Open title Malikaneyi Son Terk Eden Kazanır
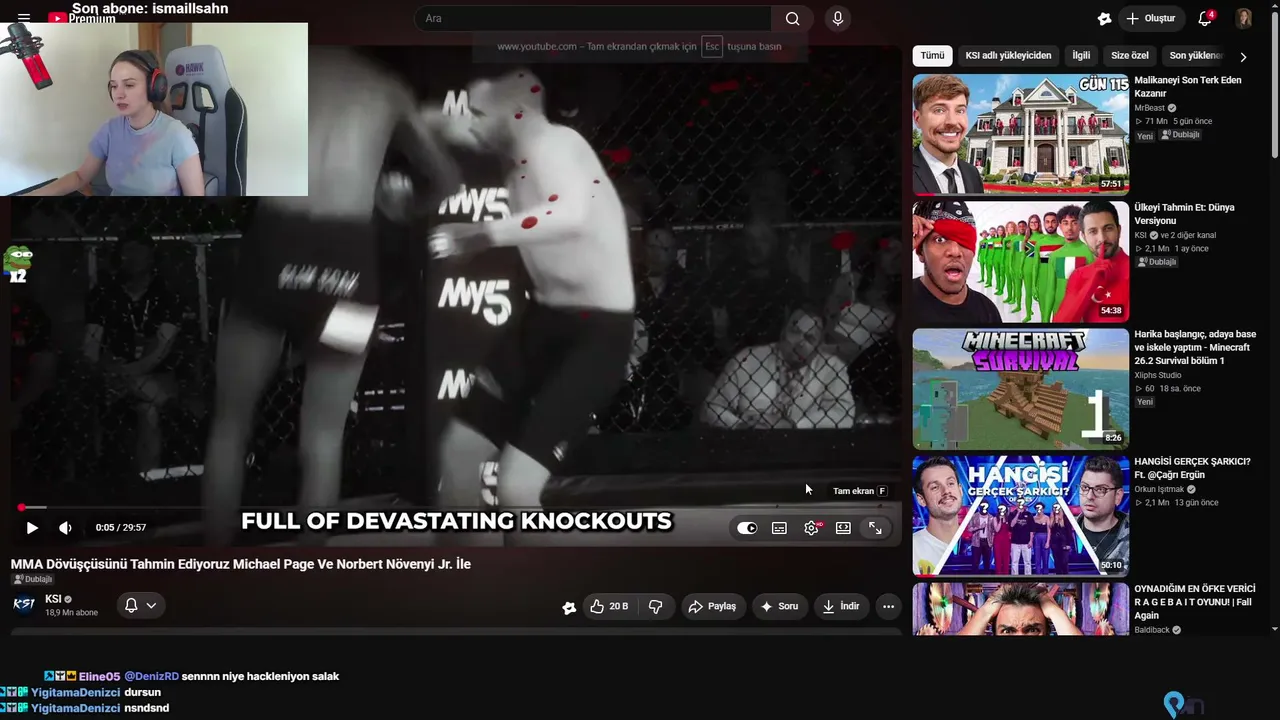The width and height of the screenshot is (1280, 720). coord(1188,87)
